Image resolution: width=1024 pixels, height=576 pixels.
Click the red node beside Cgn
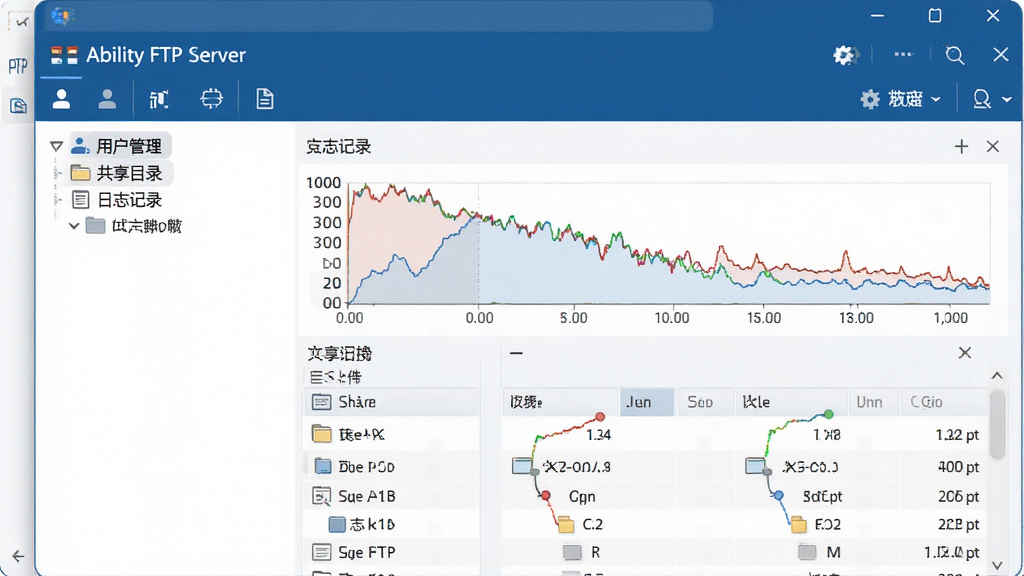tap(545, 496)
